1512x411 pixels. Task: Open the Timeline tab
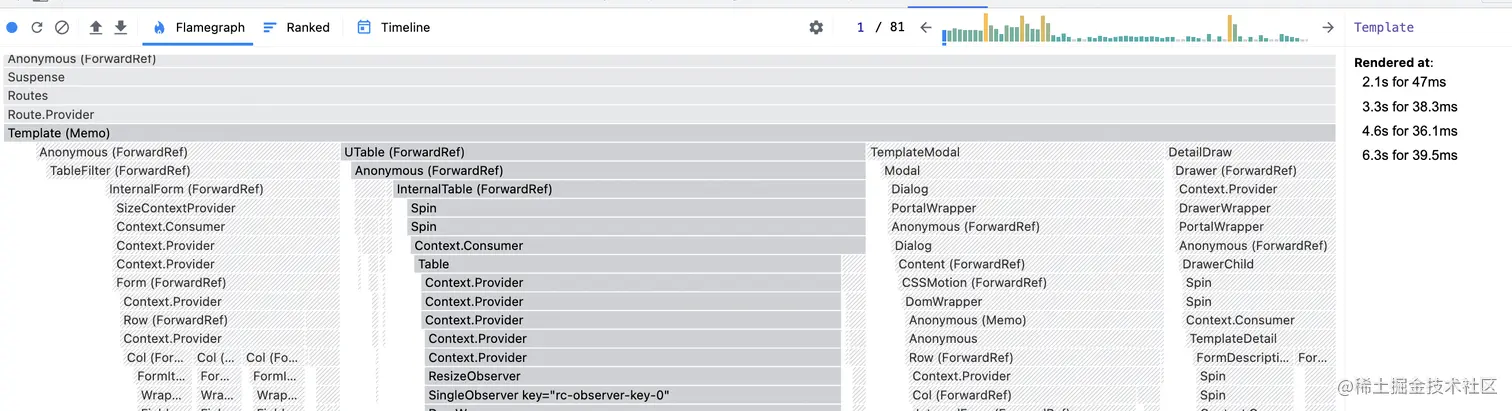(393, 28)
